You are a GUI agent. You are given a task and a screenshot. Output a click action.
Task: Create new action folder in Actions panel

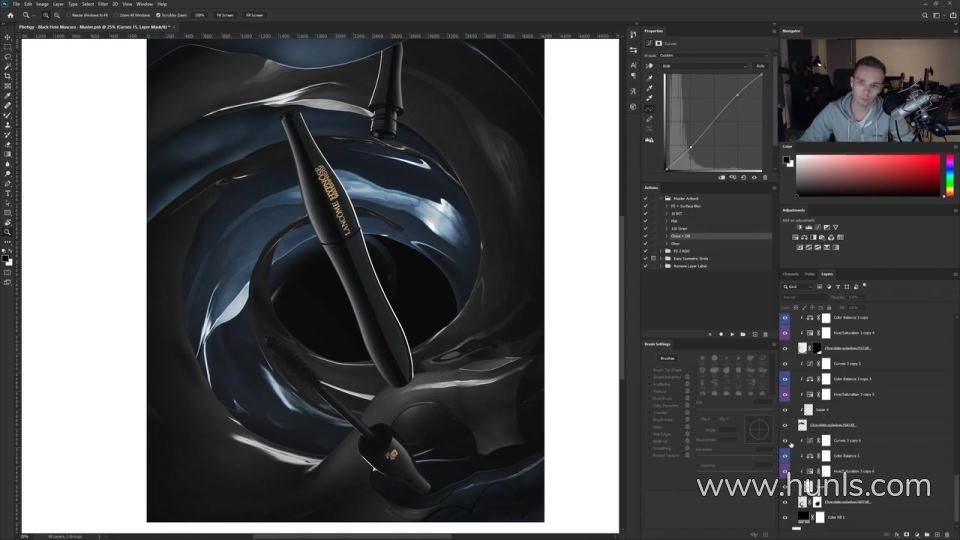(743, 334)
